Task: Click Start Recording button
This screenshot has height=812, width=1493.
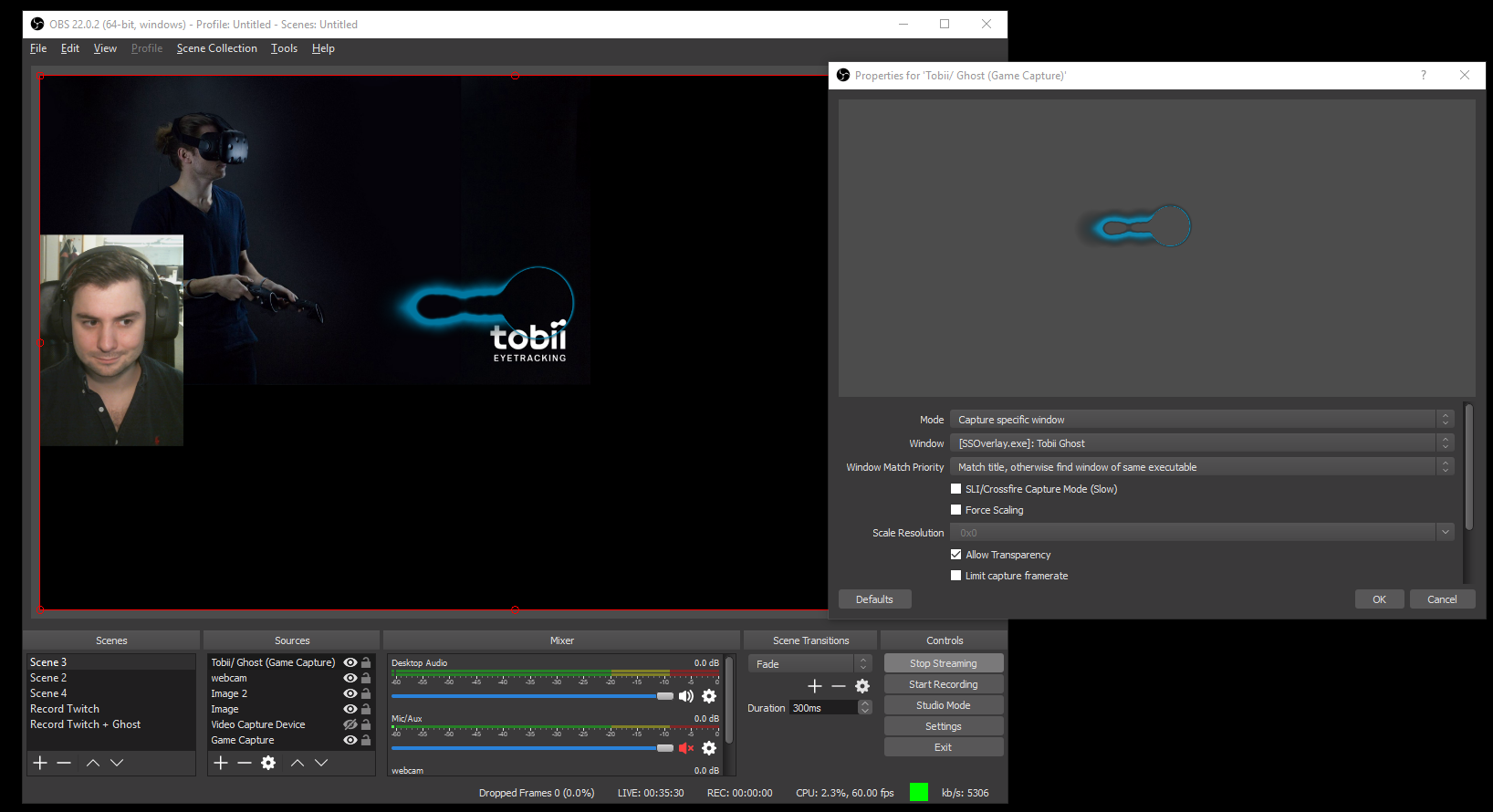Action: 944,684
